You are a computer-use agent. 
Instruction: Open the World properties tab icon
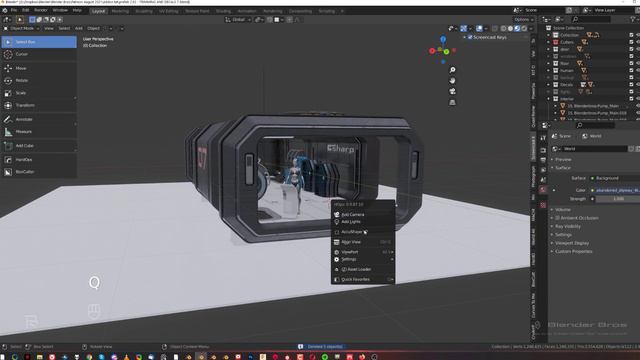point(543,190)
